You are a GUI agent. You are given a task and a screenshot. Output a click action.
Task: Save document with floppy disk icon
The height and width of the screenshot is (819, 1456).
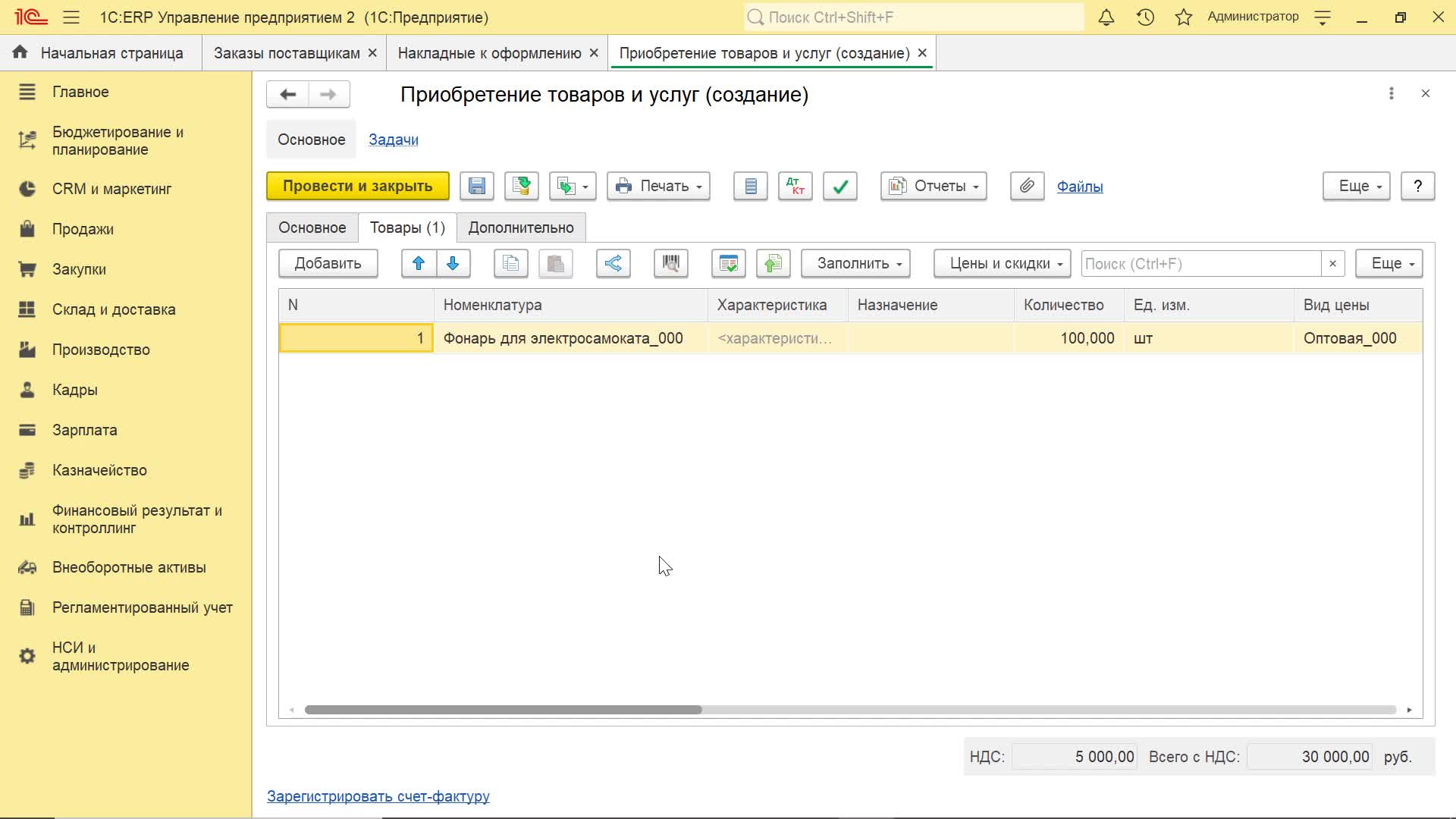pos(477,186)
